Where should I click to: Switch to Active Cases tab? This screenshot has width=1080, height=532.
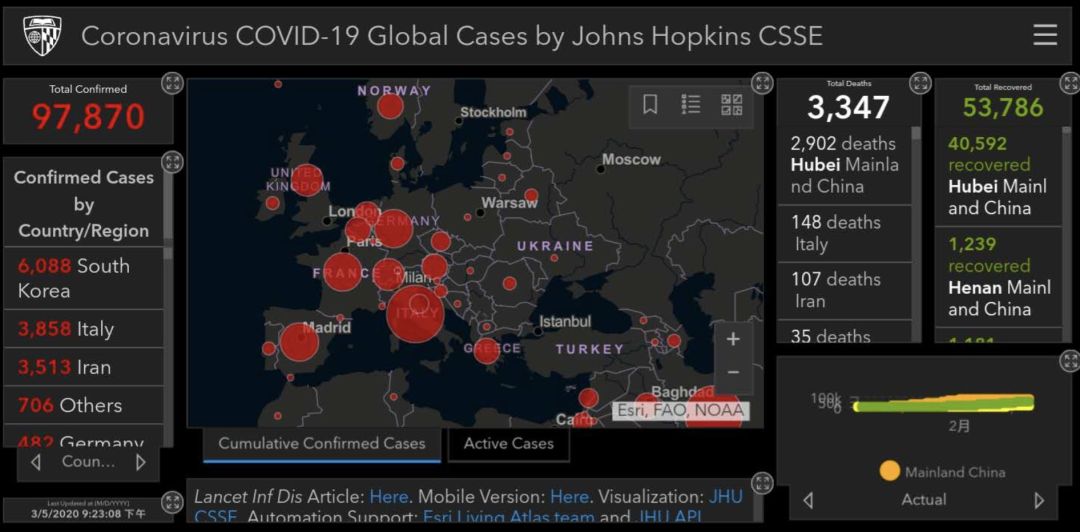[508, 444]
